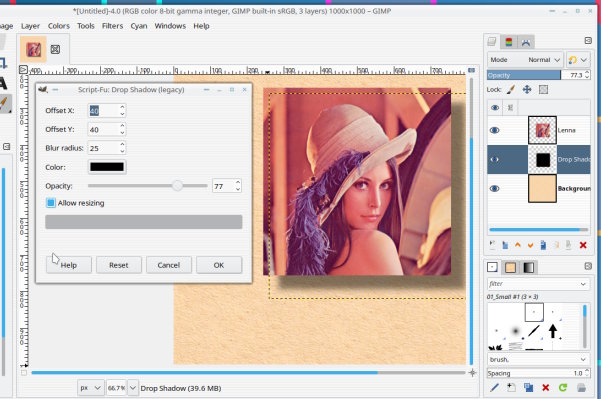601x399 pixels.
Task: Click the Cancel button
Action: click(169, 265)
